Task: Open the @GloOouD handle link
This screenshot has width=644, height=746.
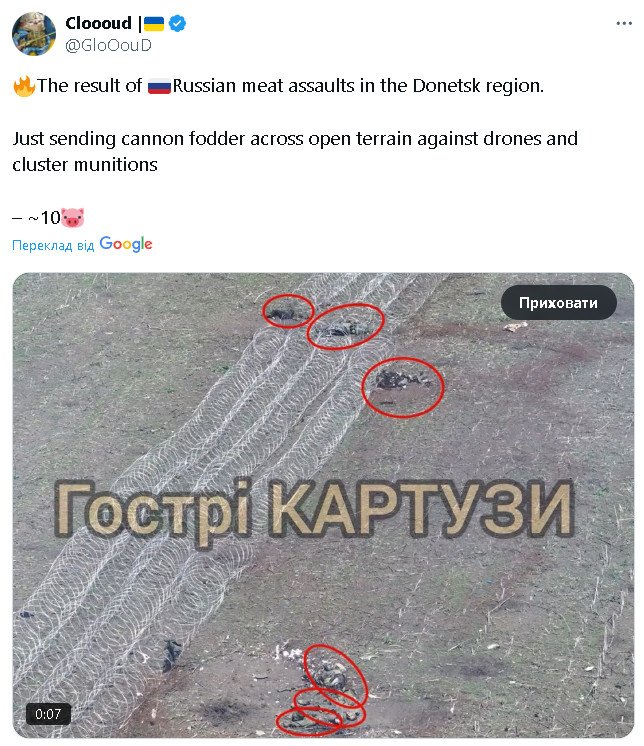Action: 108,45
